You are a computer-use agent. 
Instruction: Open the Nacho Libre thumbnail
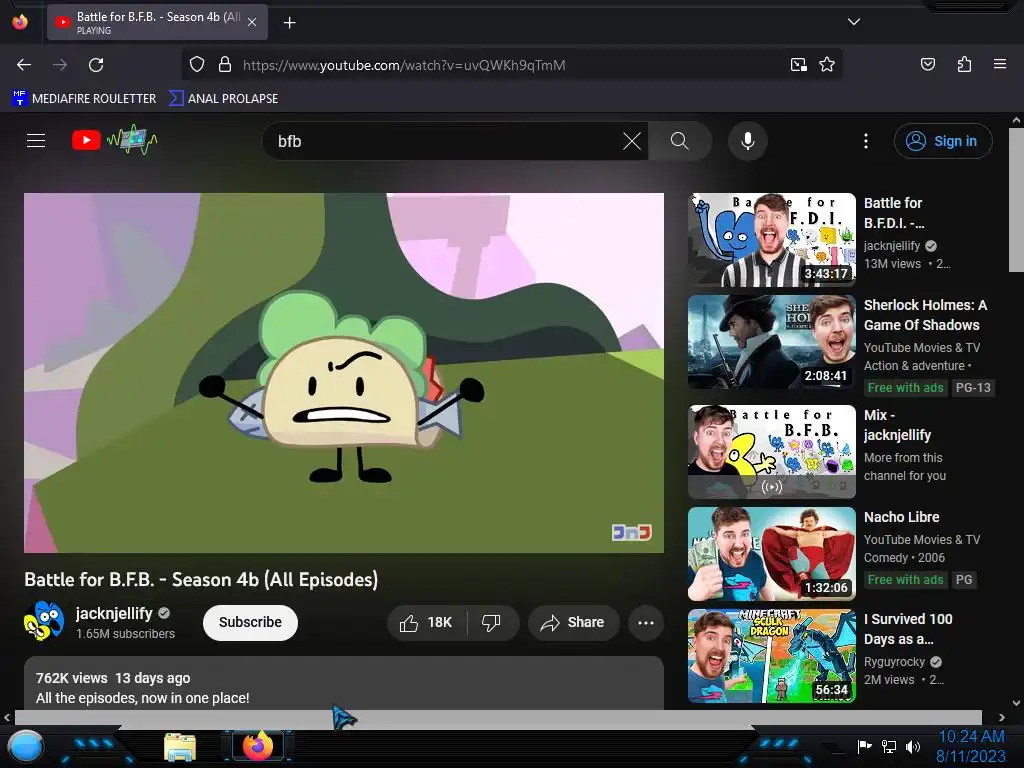click(x=772, y=554)
